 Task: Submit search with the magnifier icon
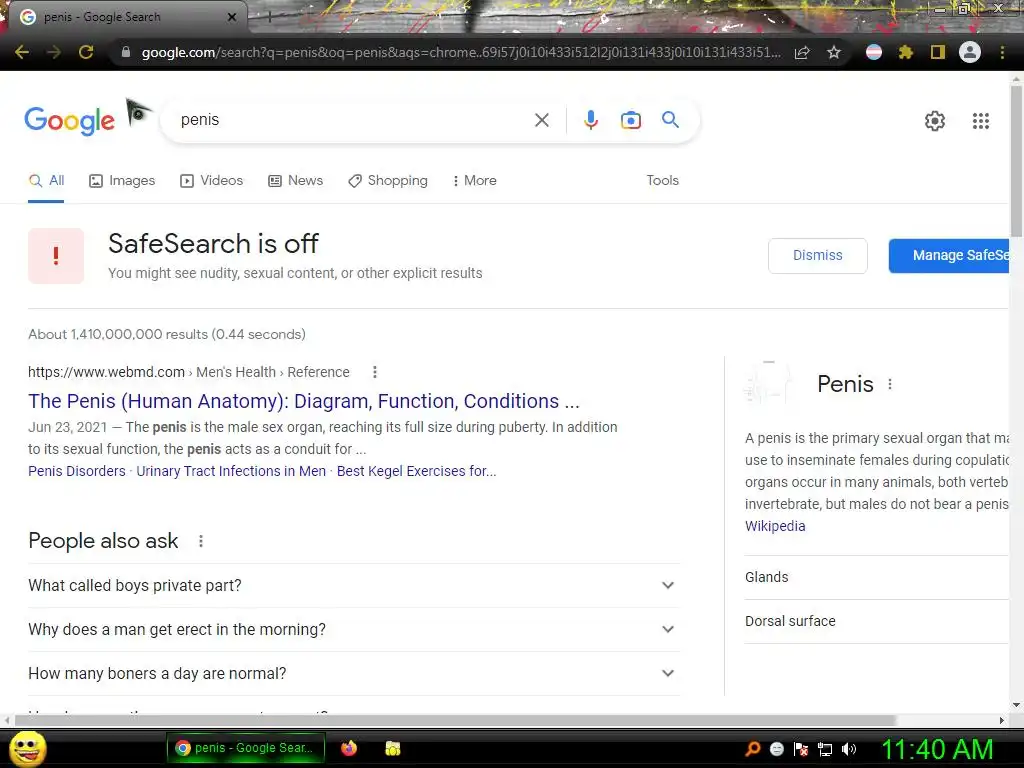point(670,120)
